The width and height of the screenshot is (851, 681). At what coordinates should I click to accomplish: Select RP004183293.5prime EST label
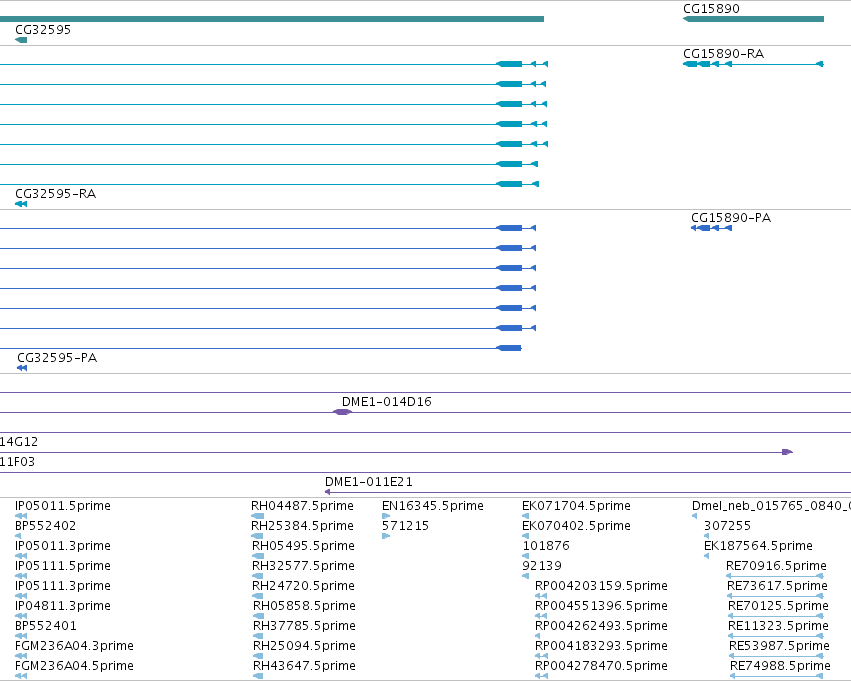(601, 646)
